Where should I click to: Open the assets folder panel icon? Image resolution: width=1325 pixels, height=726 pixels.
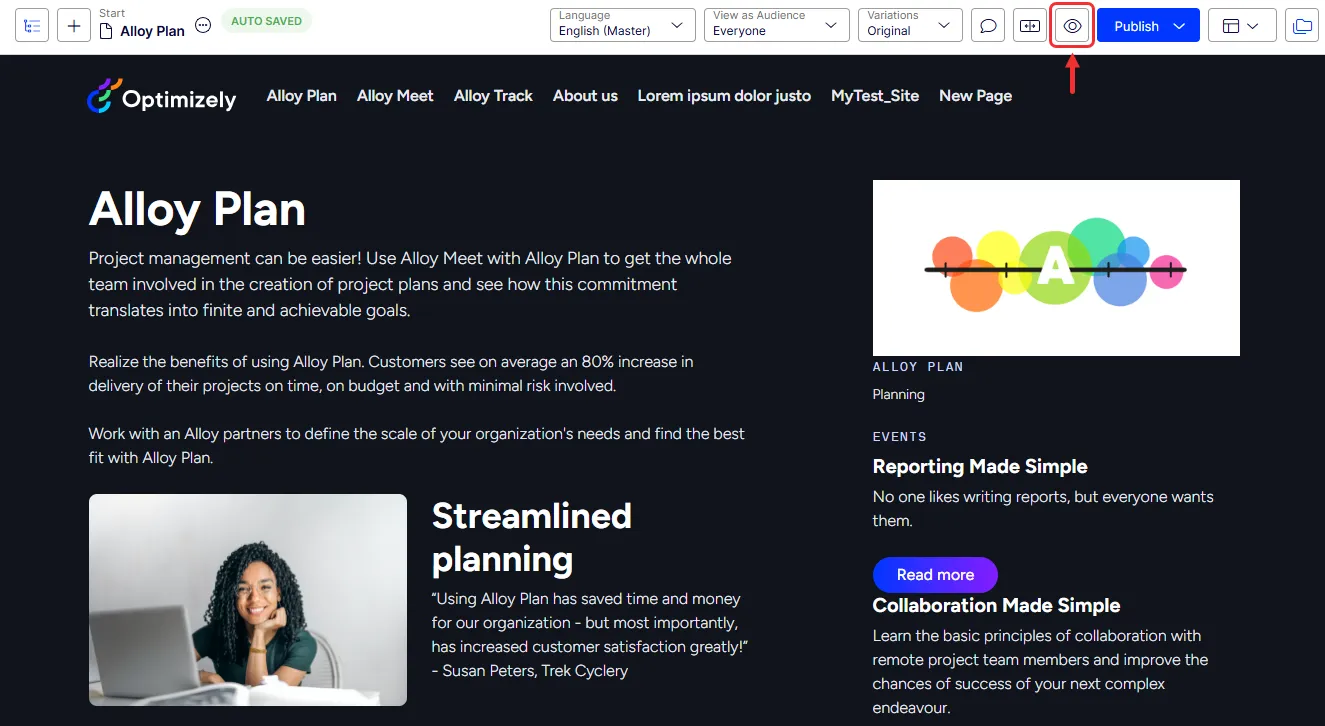pos(1302,26)
